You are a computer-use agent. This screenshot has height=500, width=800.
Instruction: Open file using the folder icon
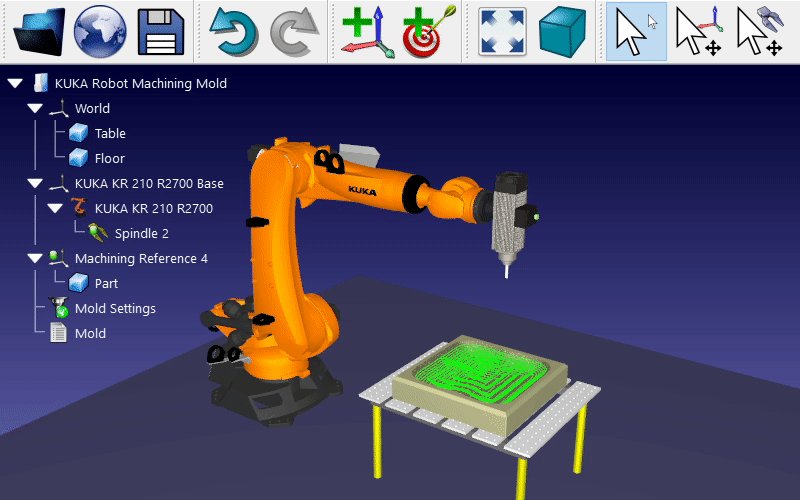40,32
